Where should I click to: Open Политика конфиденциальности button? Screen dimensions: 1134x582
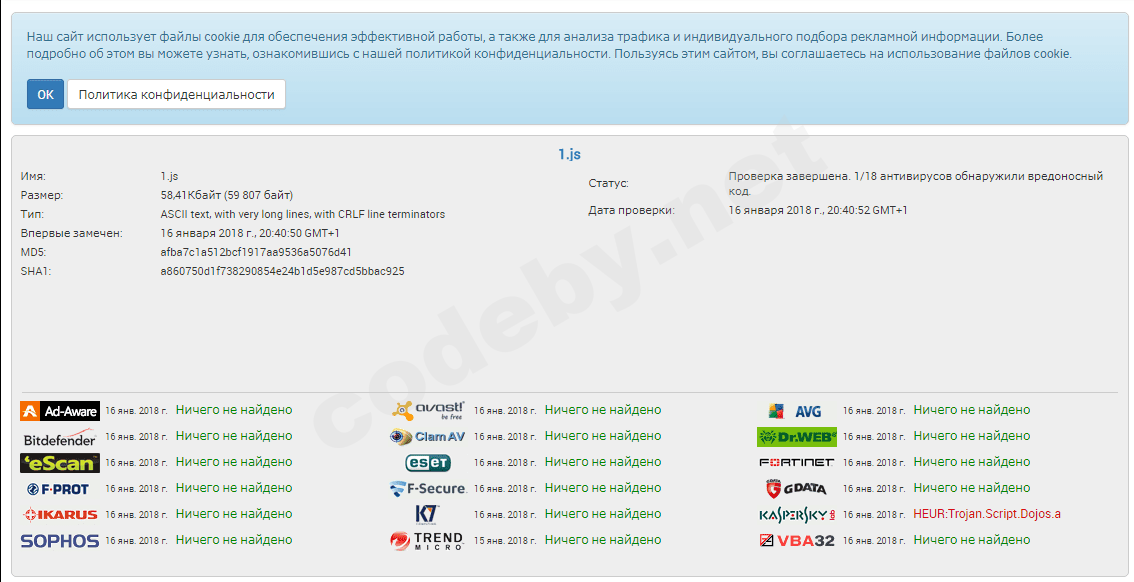(176, 94)
